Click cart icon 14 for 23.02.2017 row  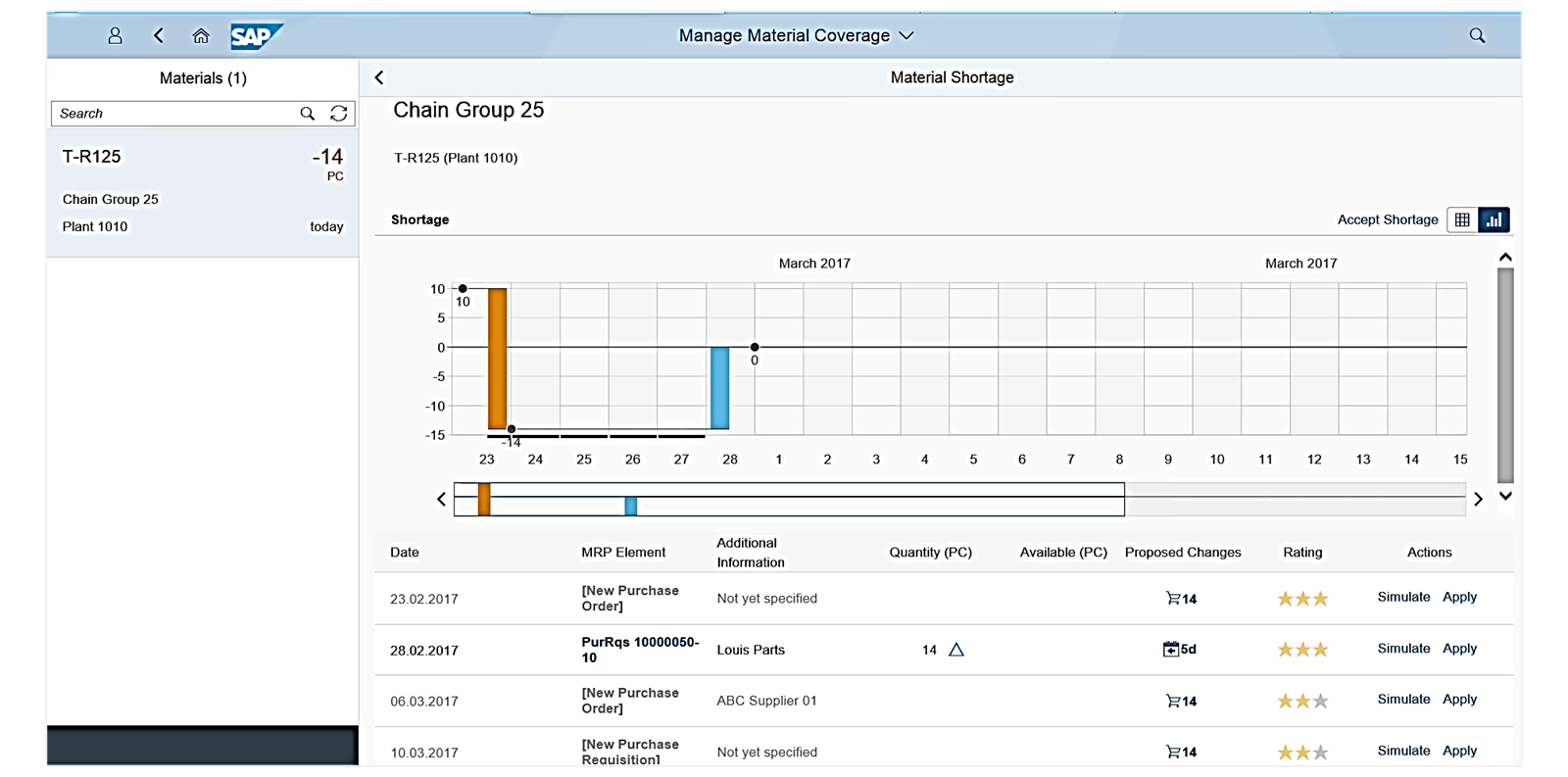pos(1181,599)
